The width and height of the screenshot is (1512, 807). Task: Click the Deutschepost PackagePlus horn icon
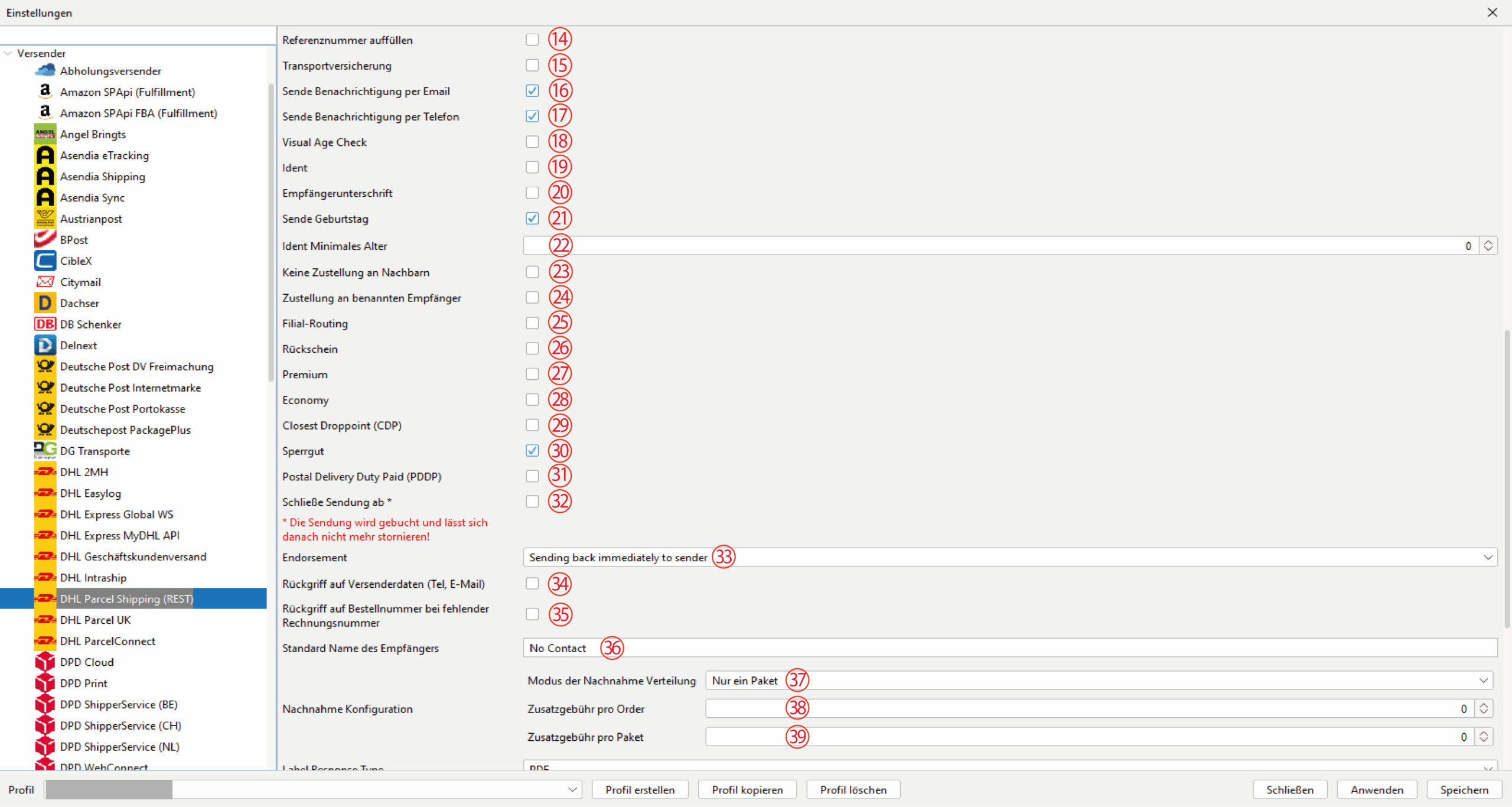pyautogui.click(x=45, y=429)
